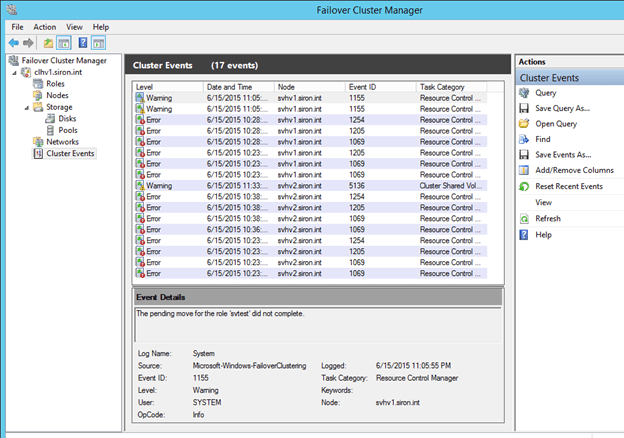Viewport: 624px width, 438px height.
Task: Open the Action menu
Action: (44, 26)
